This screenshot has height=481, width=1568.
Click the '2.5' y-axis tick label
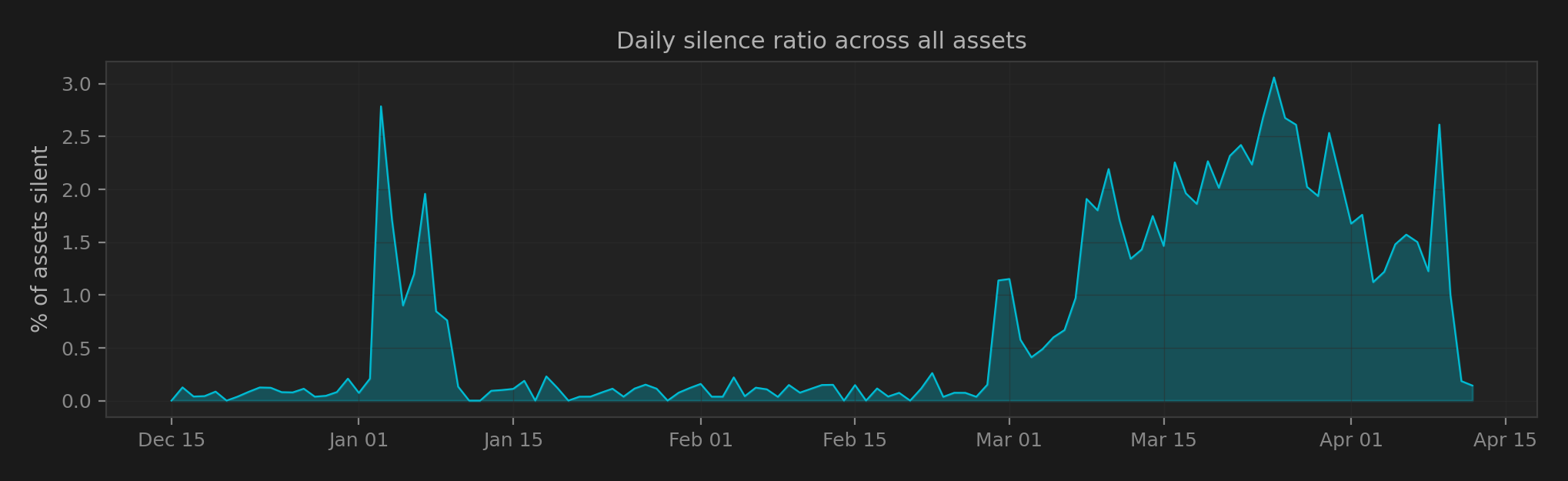[77, 137]
